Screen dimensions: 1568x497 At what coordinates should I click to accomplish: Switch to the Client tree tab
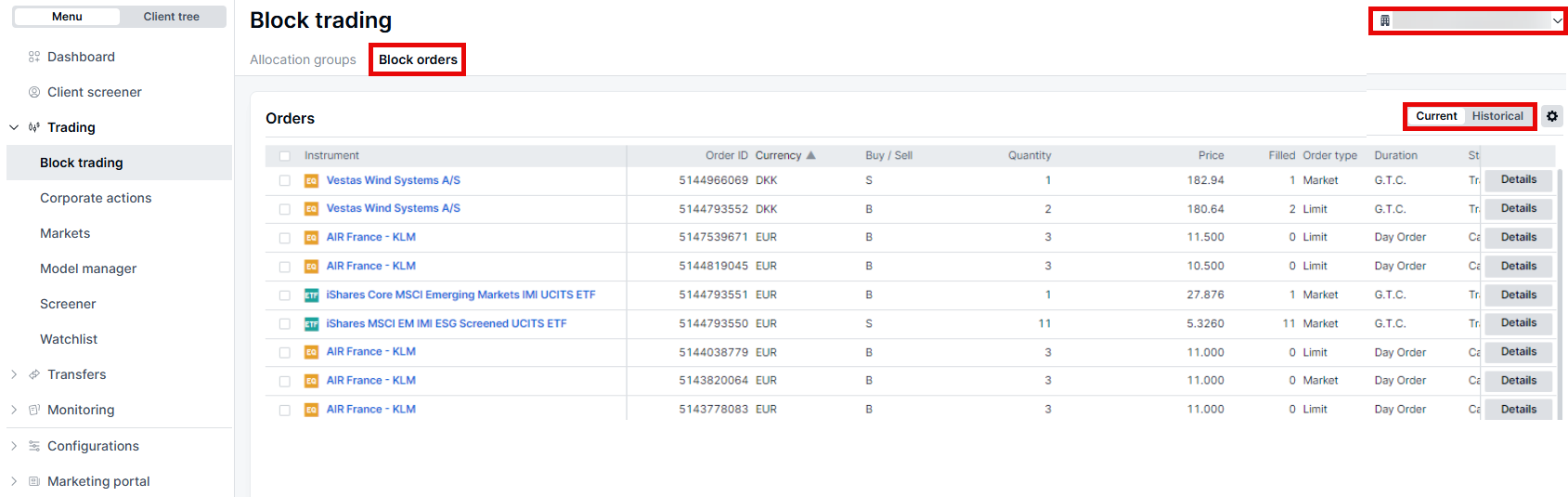(x=172, y=17)
